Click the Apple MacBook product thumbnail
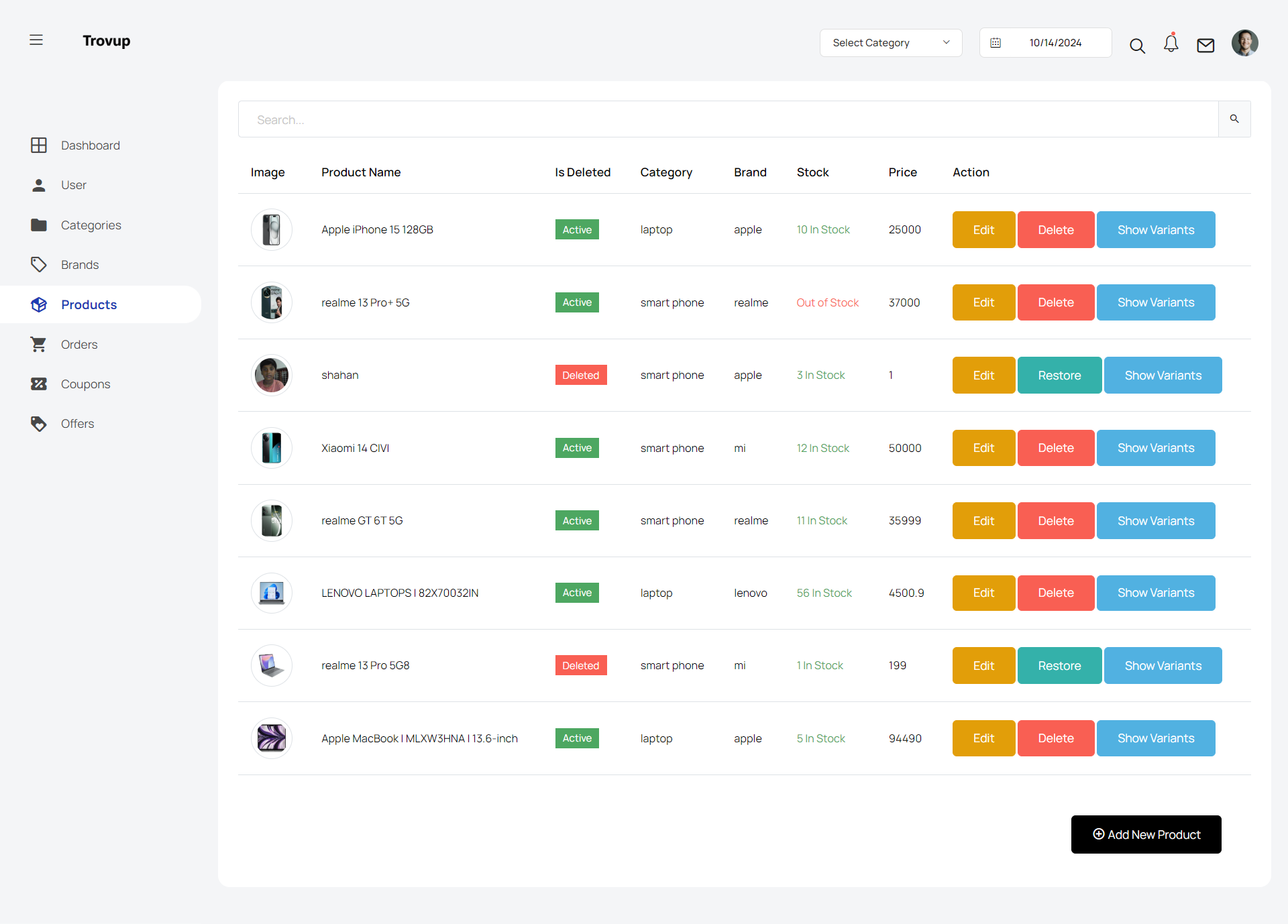1288x924 pixels. (x=272, y=738)
